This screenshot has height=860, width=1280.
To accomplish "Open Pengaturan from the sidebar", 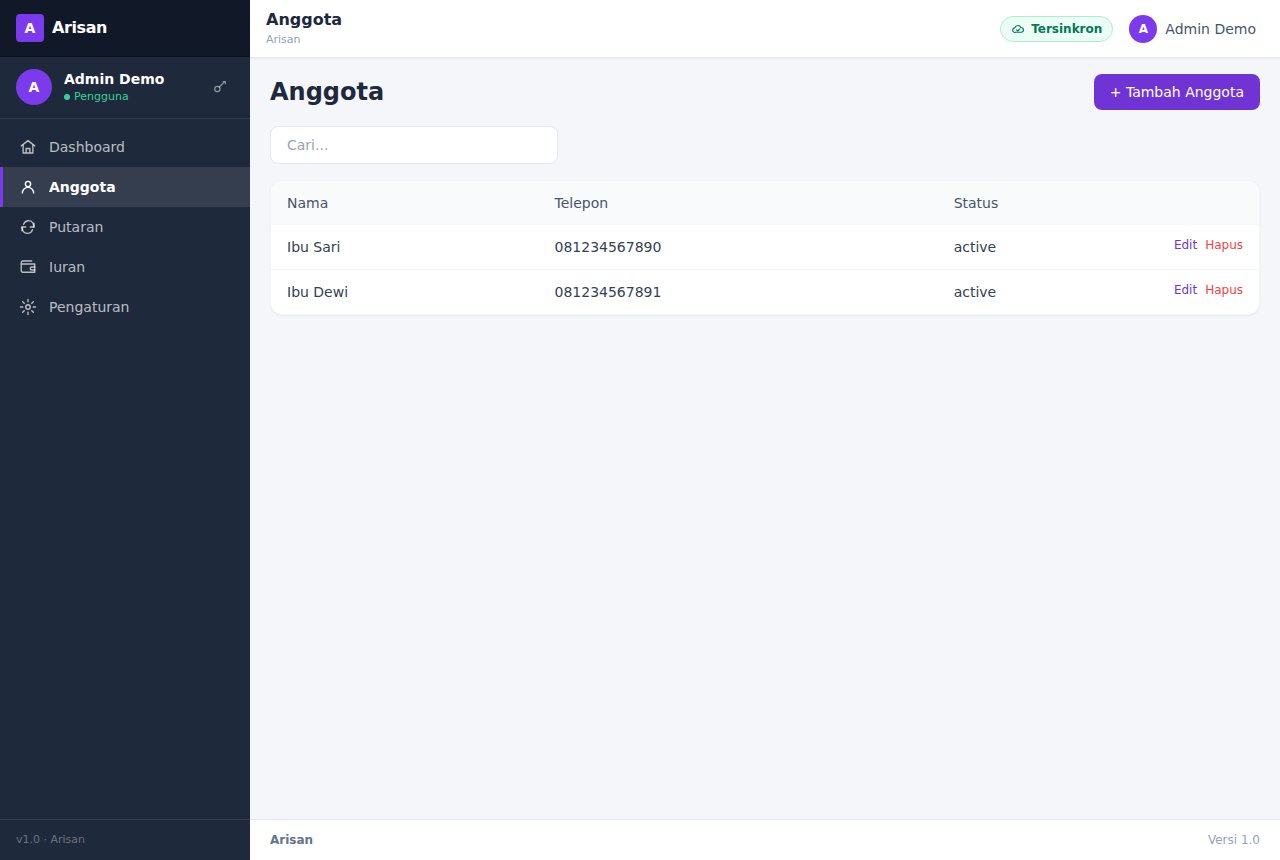I will [125, 307].
